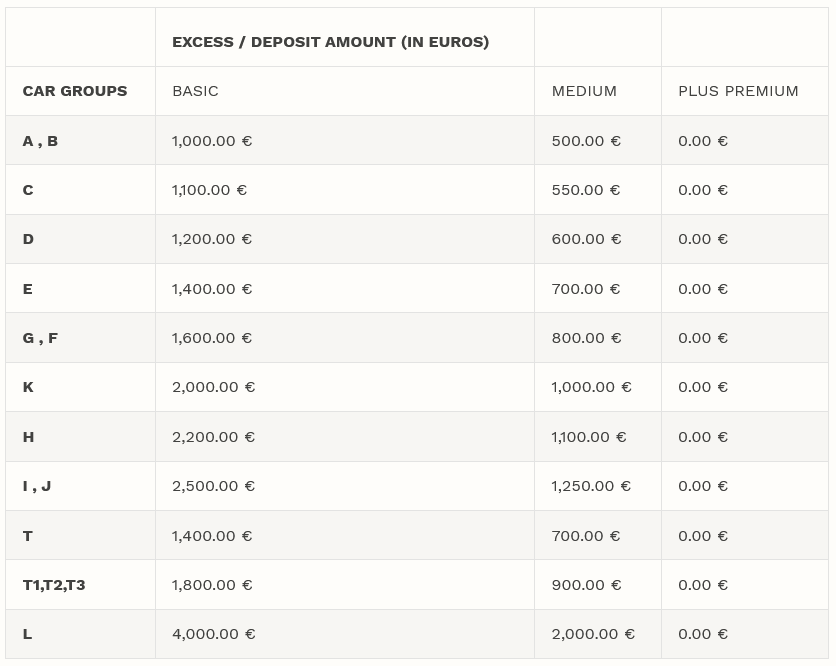Click the 4,000.00 € basic amount for group L
836x666 pixels.
[x=213, y=634]
